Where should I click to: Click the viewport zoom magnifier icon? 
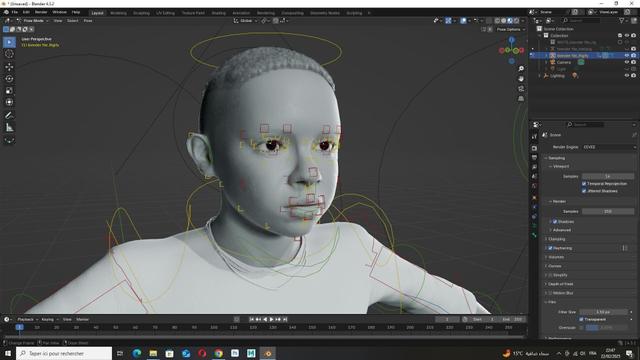point(521,69)
